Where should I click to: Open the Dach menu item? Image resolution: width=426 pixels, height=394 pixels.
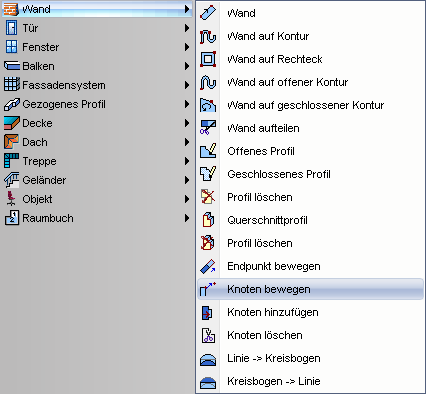pyautogui.click(x=97, y=142)
